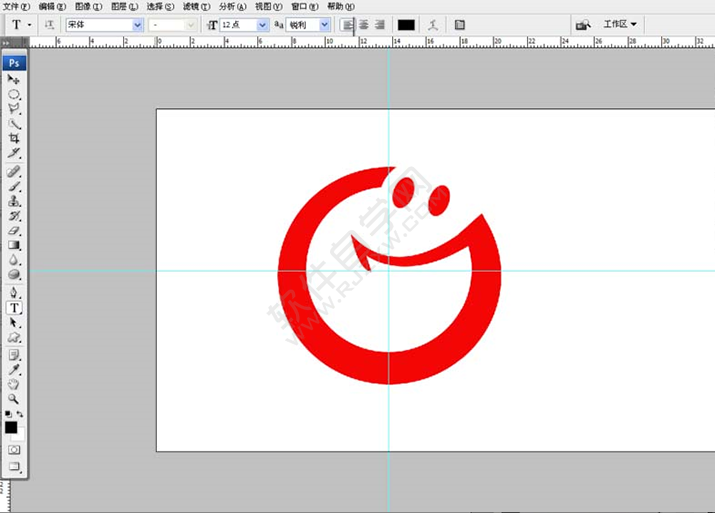This screenshot has width=715, height=513.
Task: Expand the font size dropdown 12点
Action: (x=244, y=24)
